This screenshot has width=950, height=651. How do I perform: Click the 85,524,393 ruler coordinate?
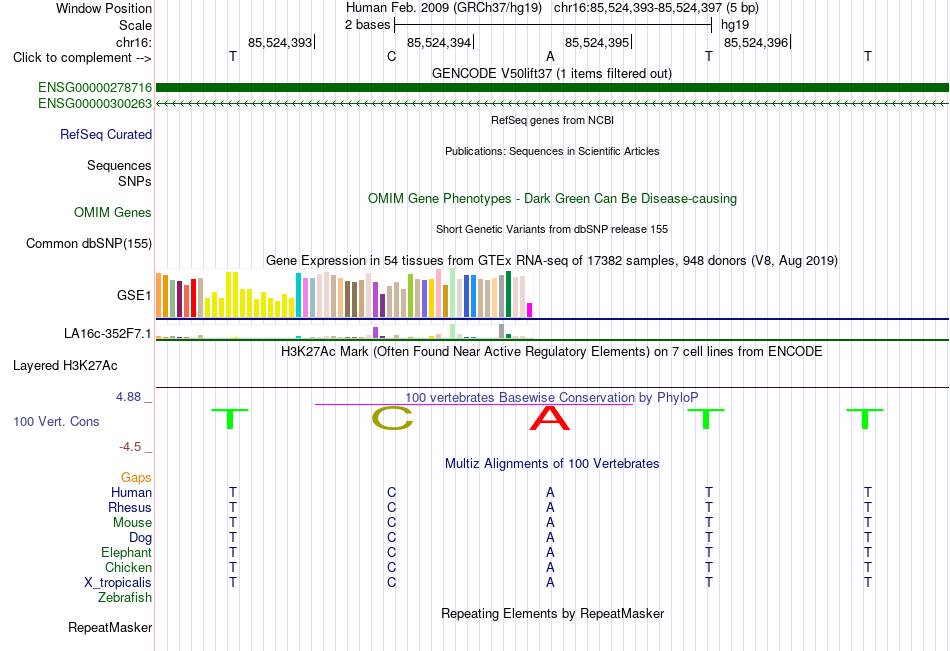click(x=280, y=42)
